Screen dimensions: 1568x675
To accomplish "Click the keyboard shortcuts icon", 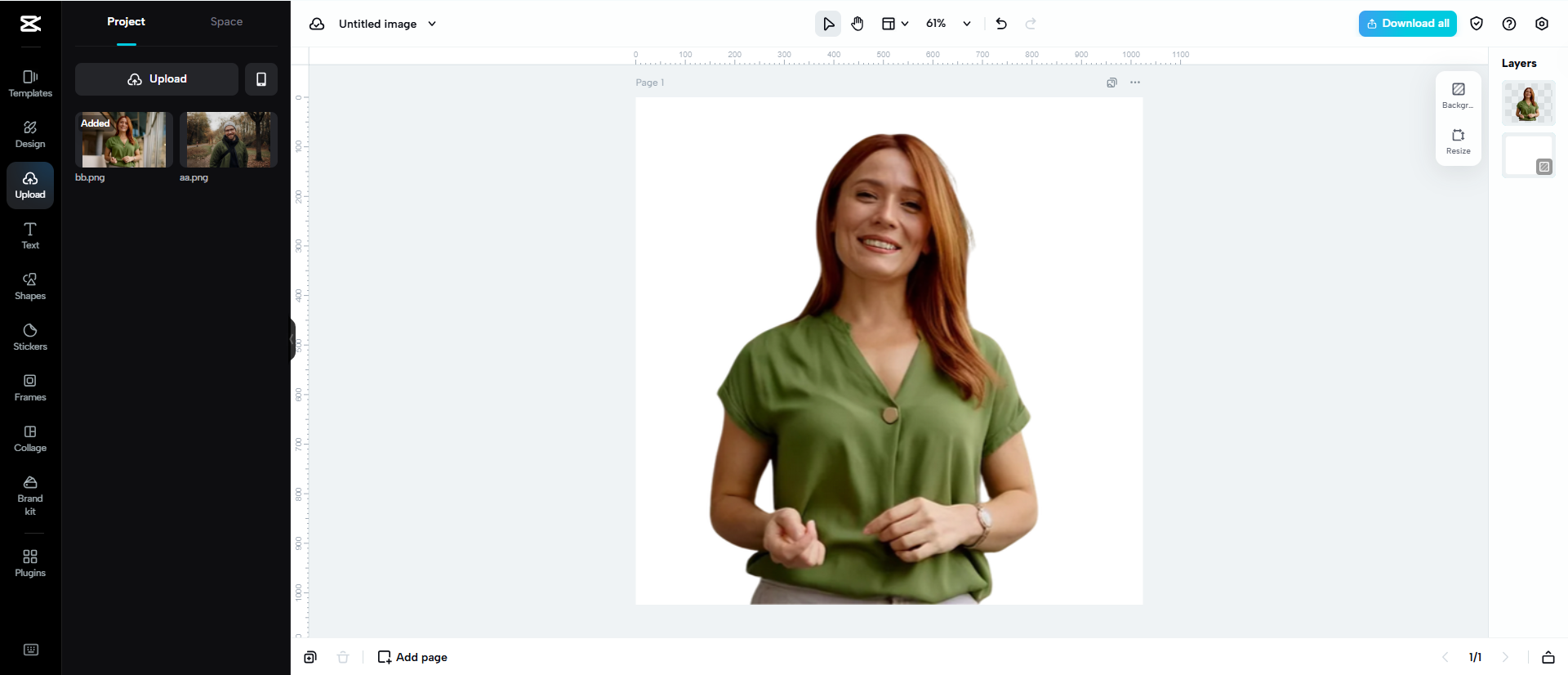I will [x=31, y=650].
